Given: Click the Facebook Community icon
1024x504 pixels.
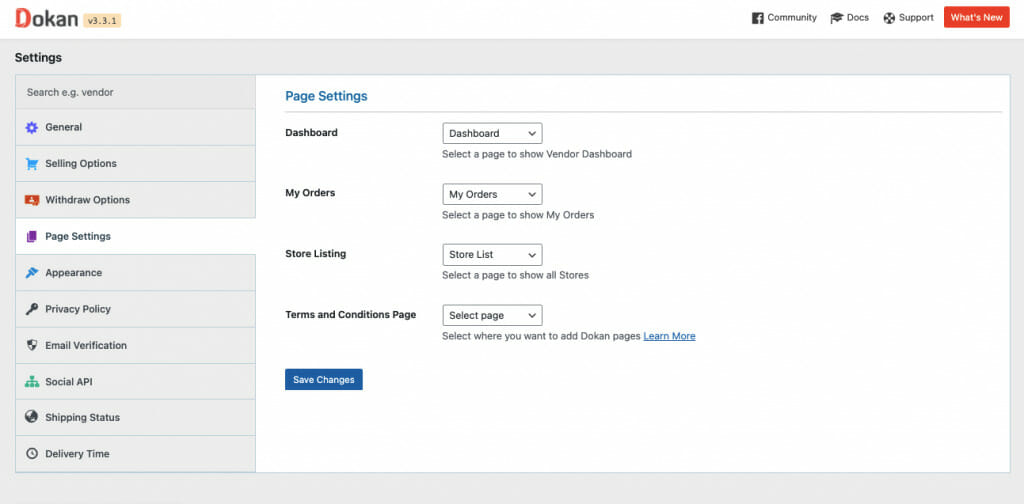Looking at the screenshot, I should click(x=758, y=18).
